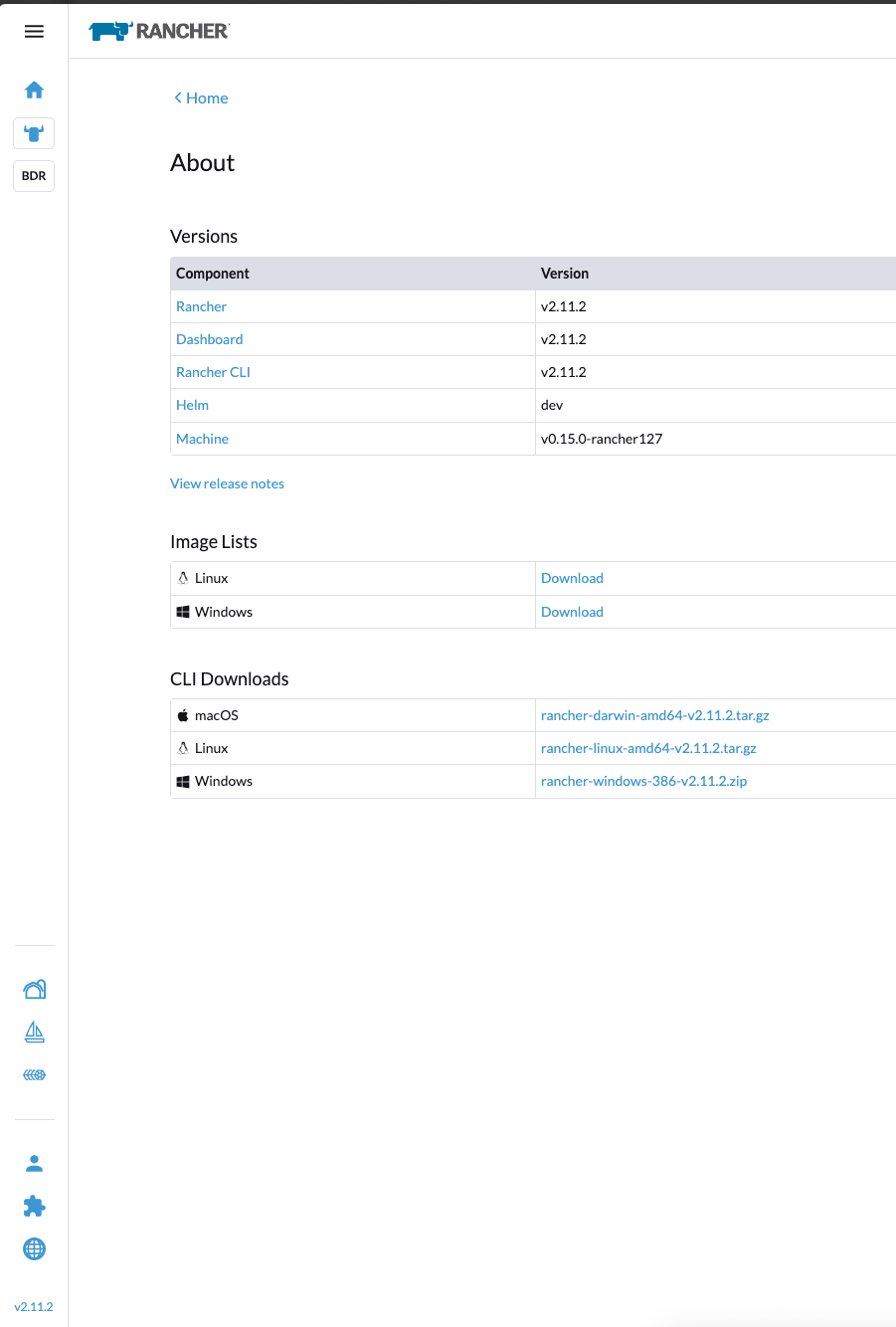Click the Versions section heading
Image resolution: width=896 pixels, height=1327 pixels.
[204, 237]
